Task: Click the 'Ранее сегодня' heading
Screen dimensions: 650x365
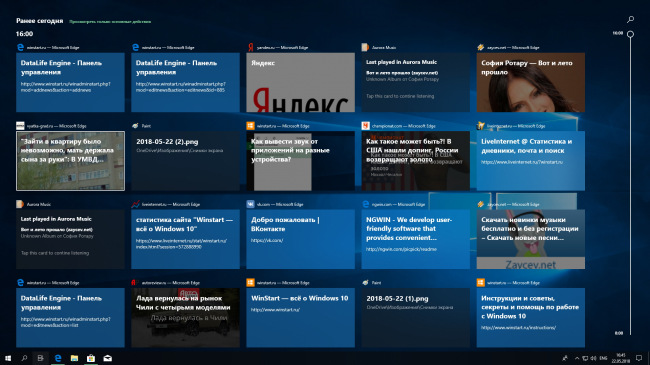Action: pyautogui.click(x=40, y=21)
